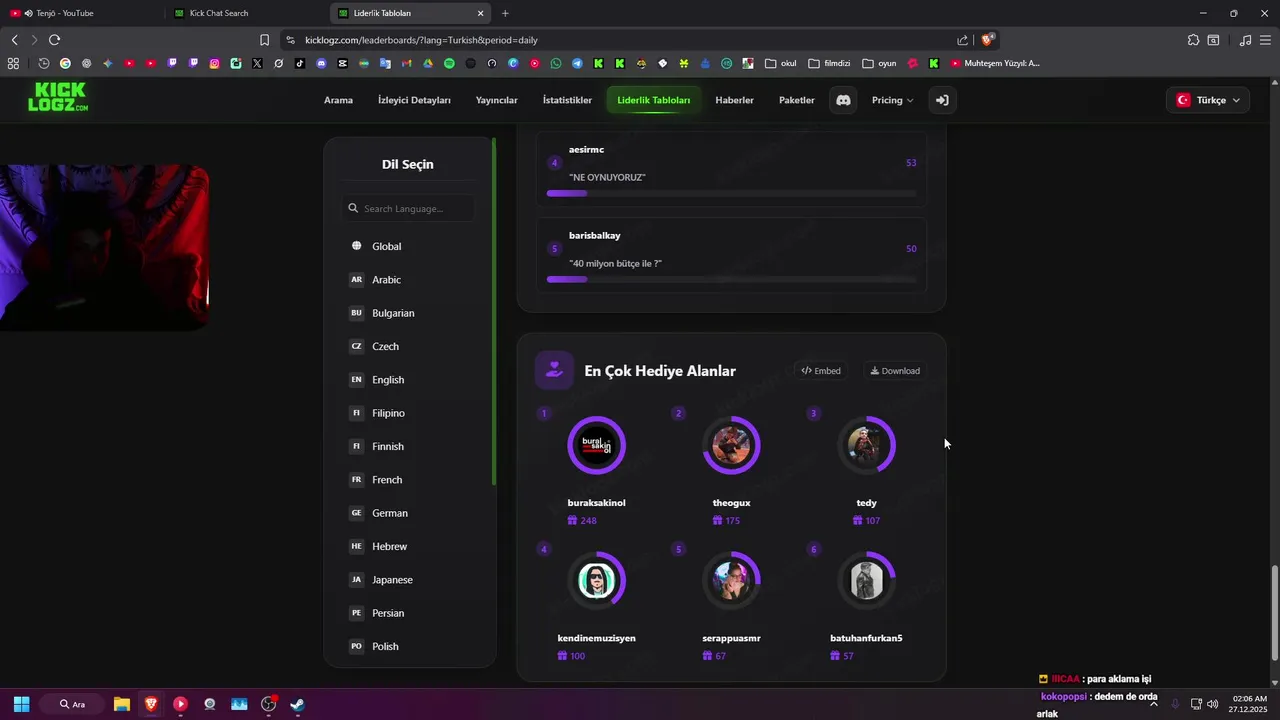
Task: Select the Liderlik Tabloları nav tab
Action: (654, 100)
